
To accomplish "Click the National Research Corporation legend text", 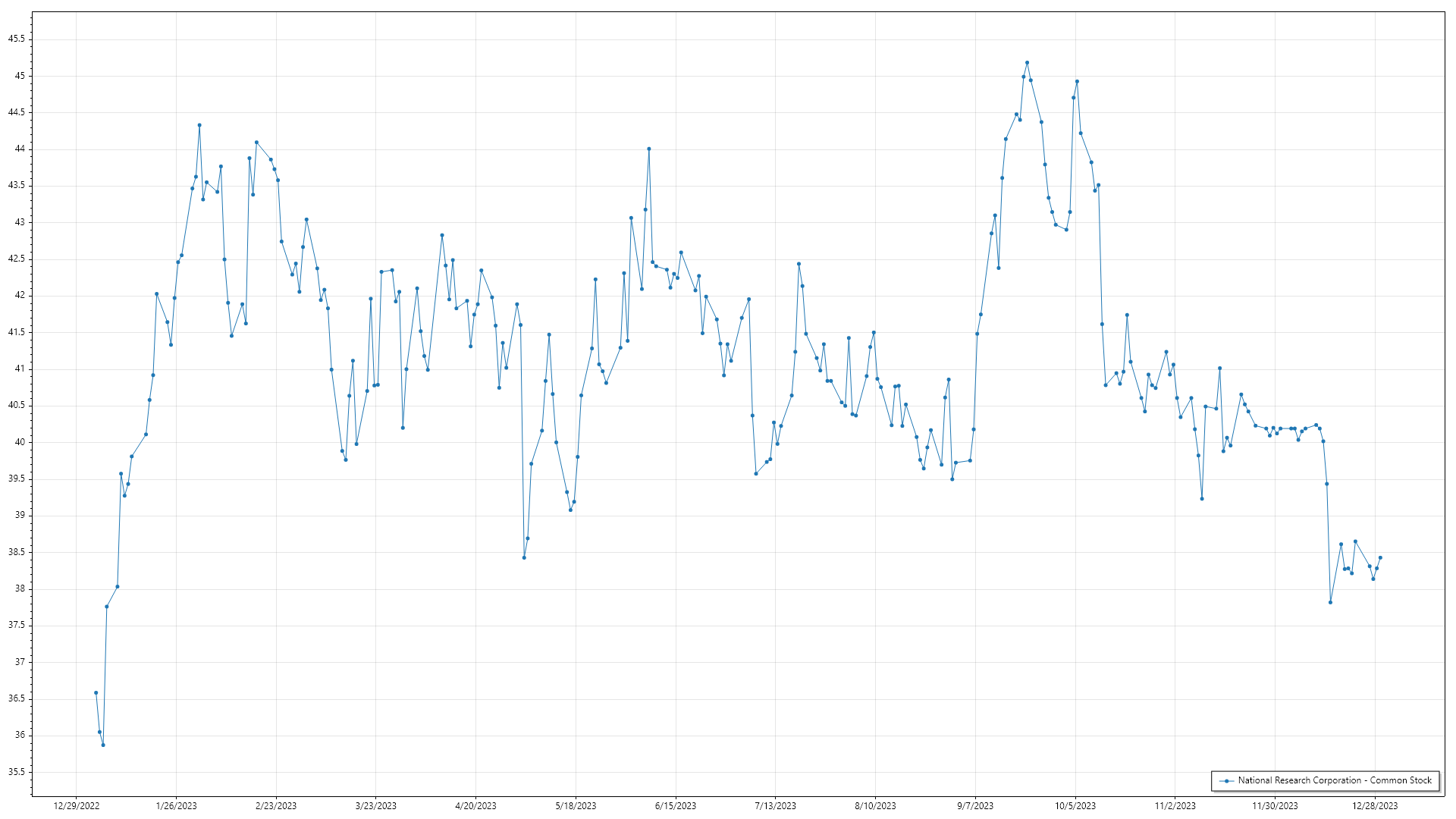I will tap(1335, 780).
